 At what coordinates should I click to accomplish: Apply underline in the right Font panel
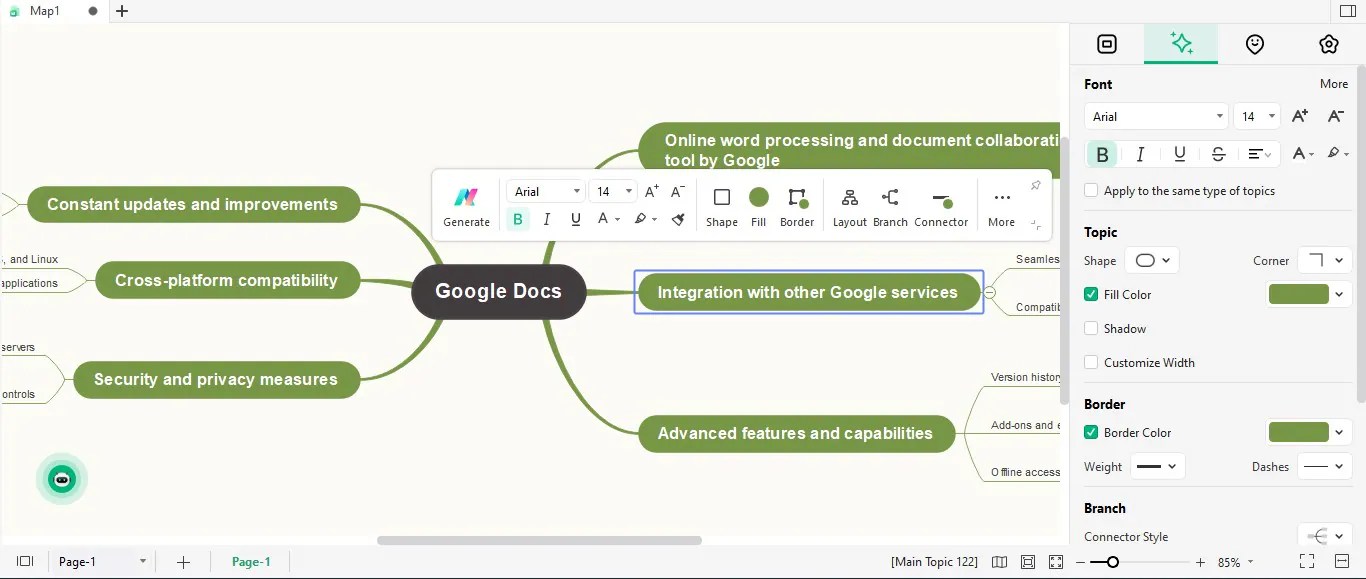click(x=1180, y=154)
